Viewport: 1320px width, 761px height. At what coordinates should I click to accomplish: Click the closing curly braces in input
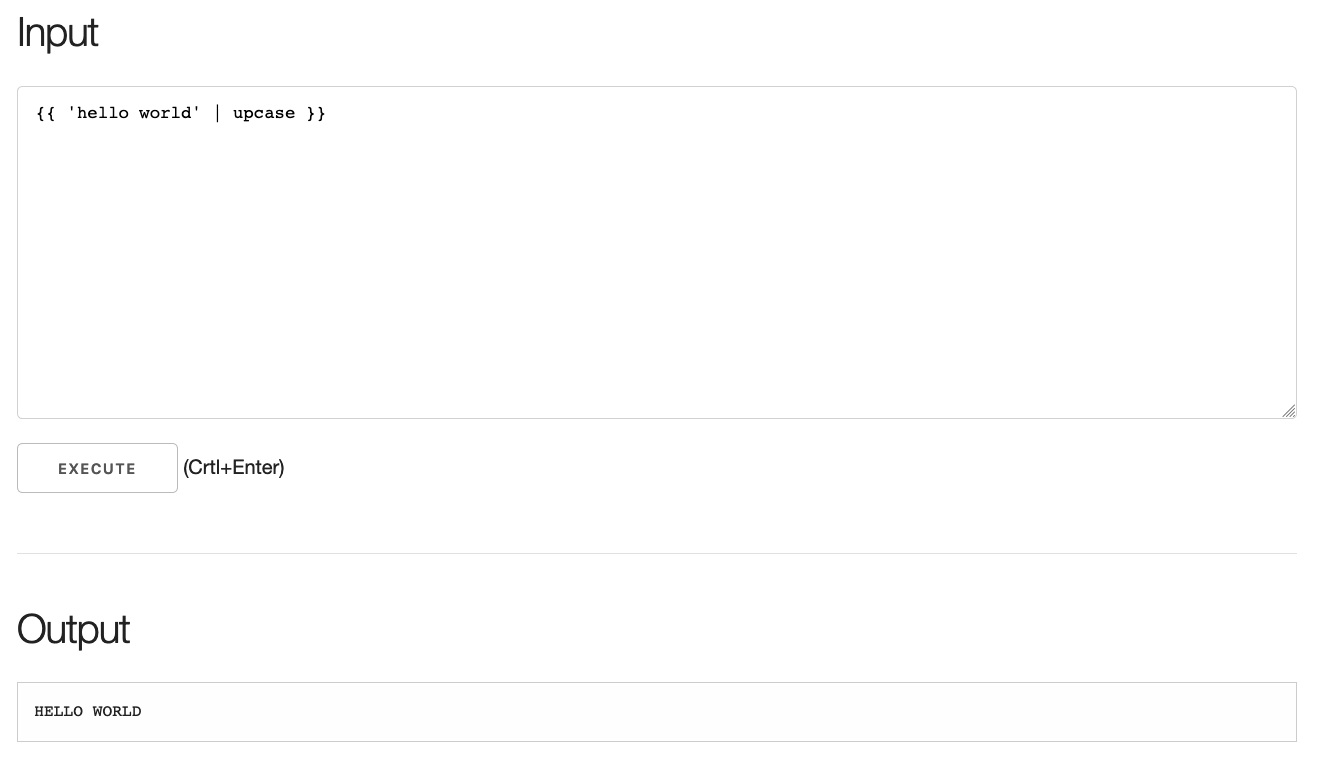(316, 113)
